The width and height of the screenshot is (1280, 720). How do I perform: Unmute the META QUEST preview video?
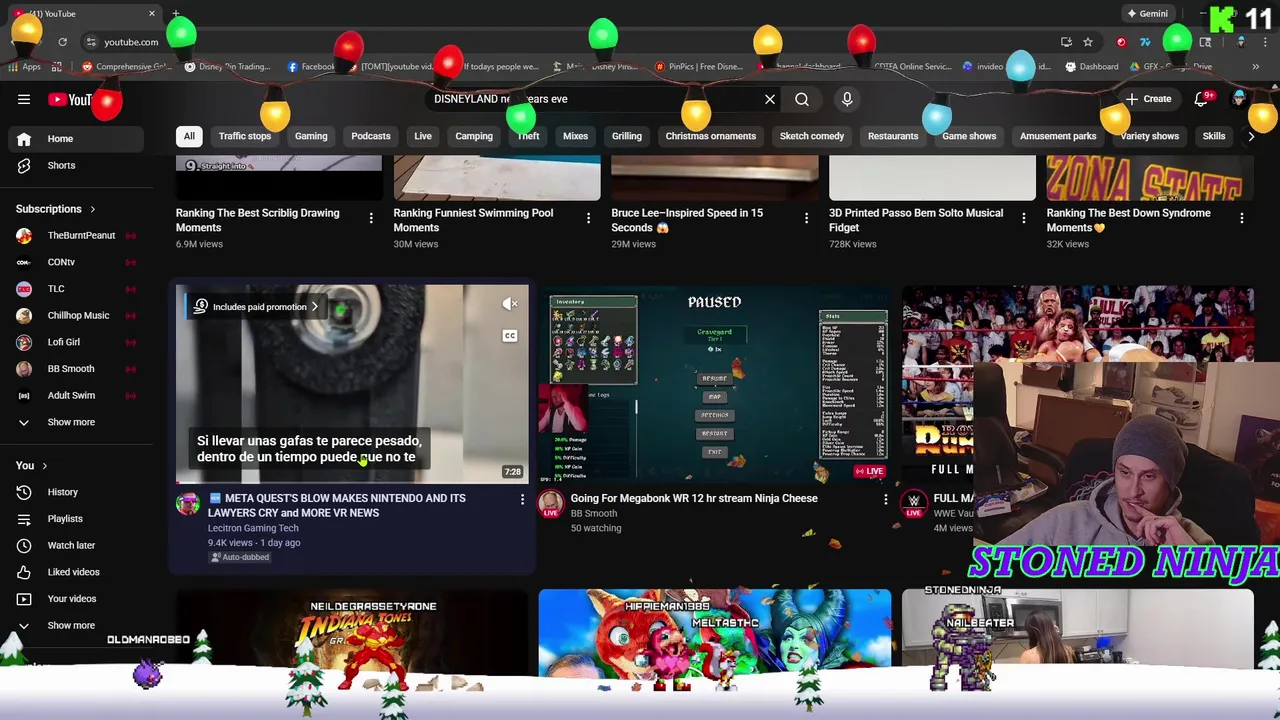coord(510,304)
